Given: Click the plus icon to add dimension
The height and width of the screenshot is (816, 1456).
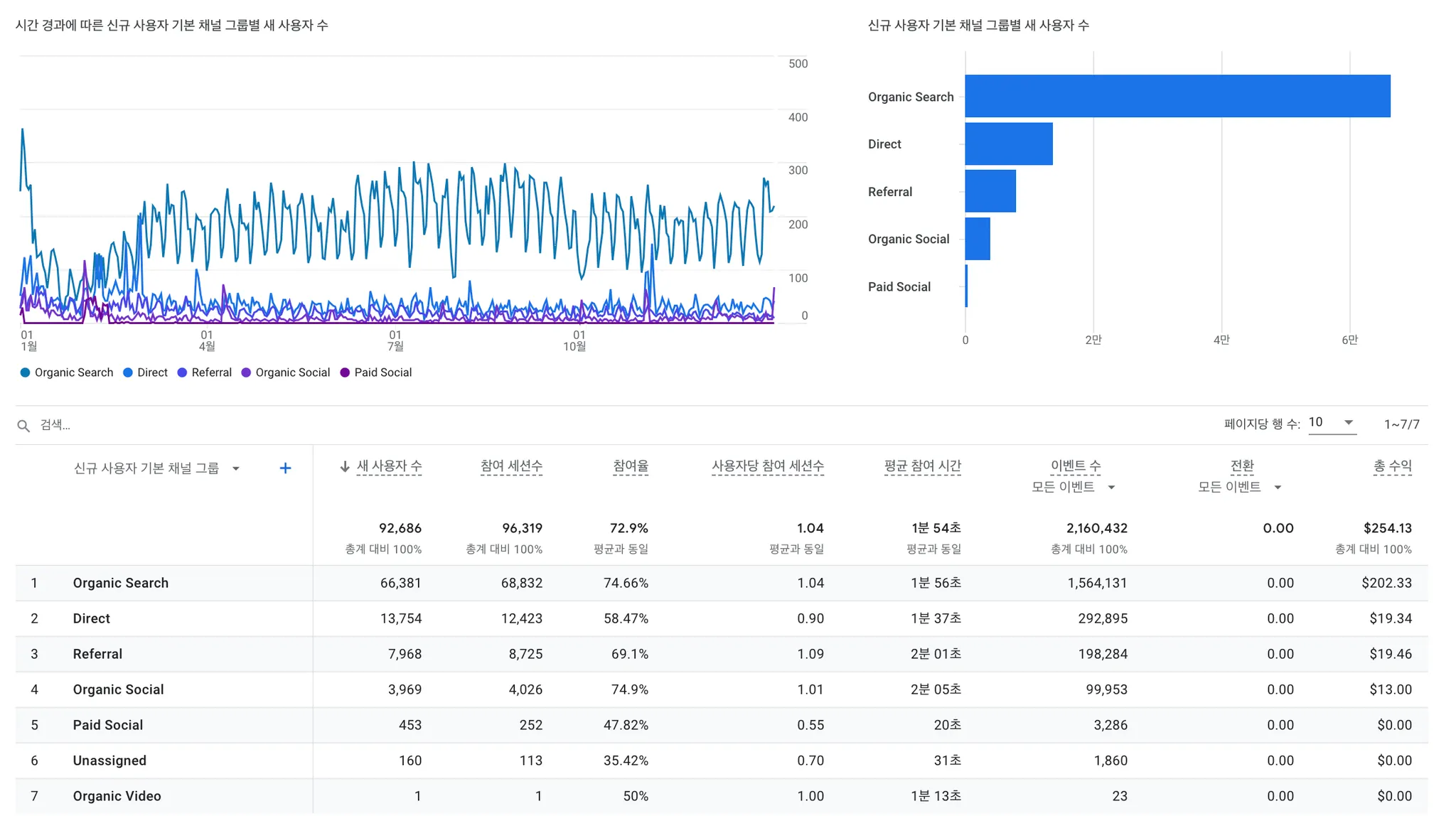Looking at the screenshot, I should (285, 468).
